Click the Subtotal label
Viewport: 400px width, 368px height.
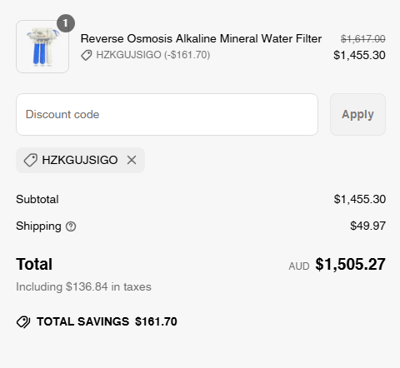click(37, 199)
